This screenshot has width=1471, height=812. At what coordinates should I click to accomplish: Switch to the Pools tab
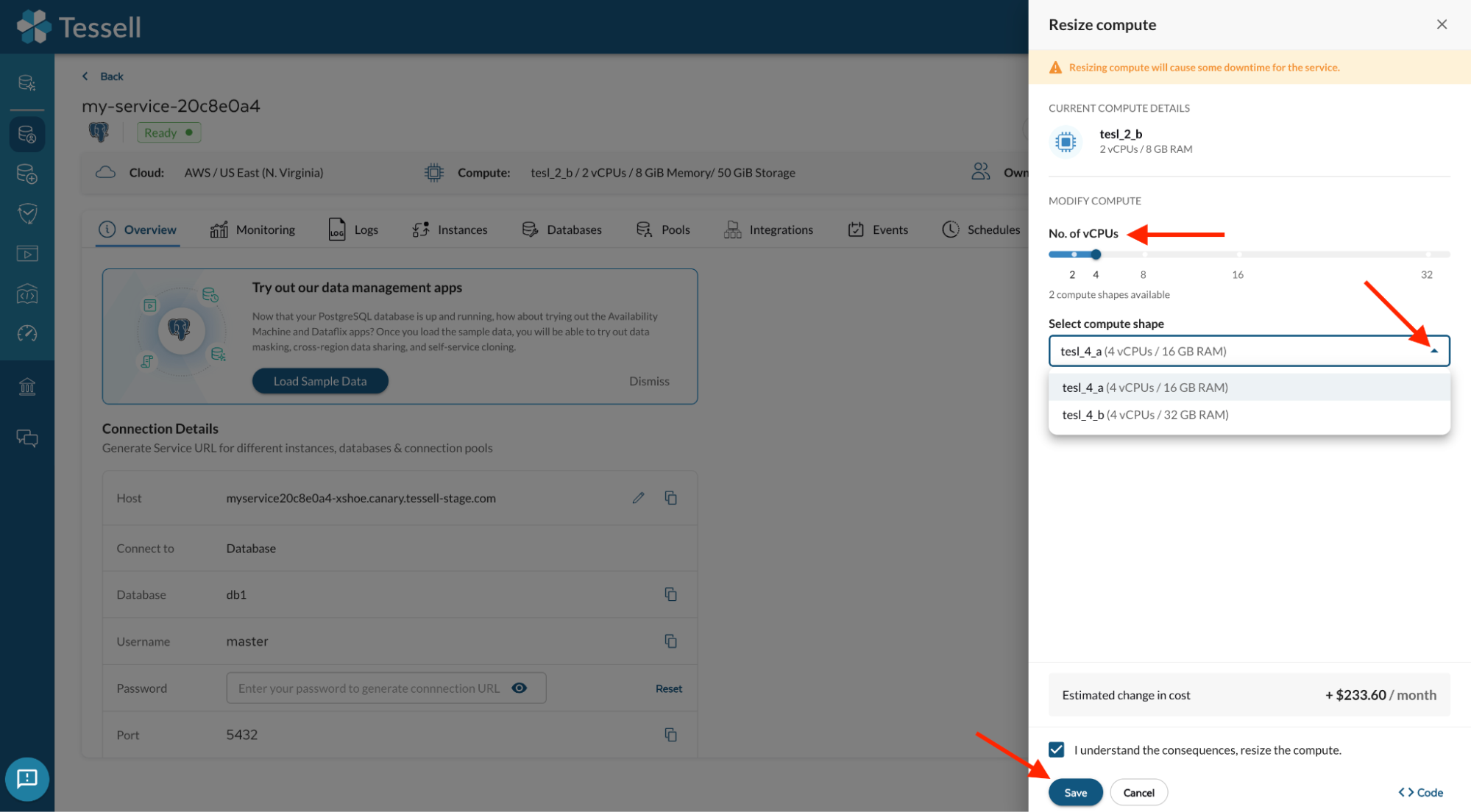(x=662, y=229)
